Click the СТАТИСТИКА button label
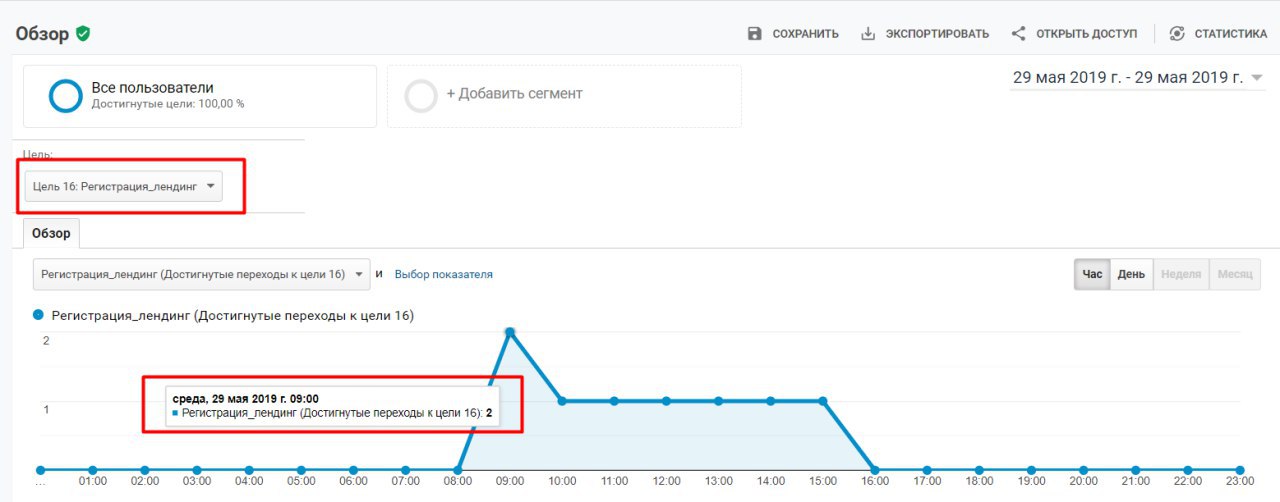The width and height of the screenshot is (1280, 502). click(1231, 34)
